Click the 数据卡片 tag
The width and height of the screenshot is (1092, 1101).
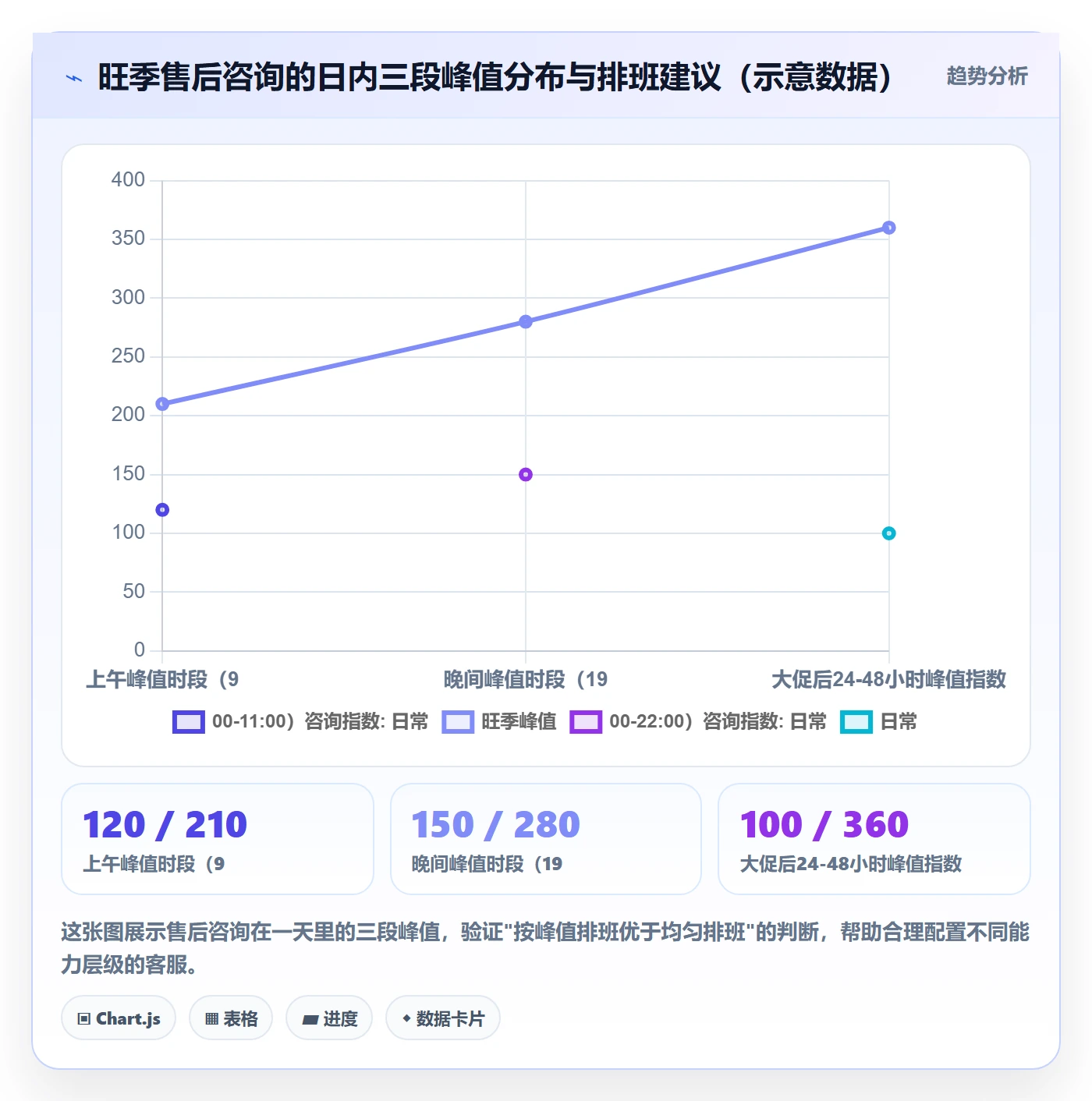[443, 1018]
